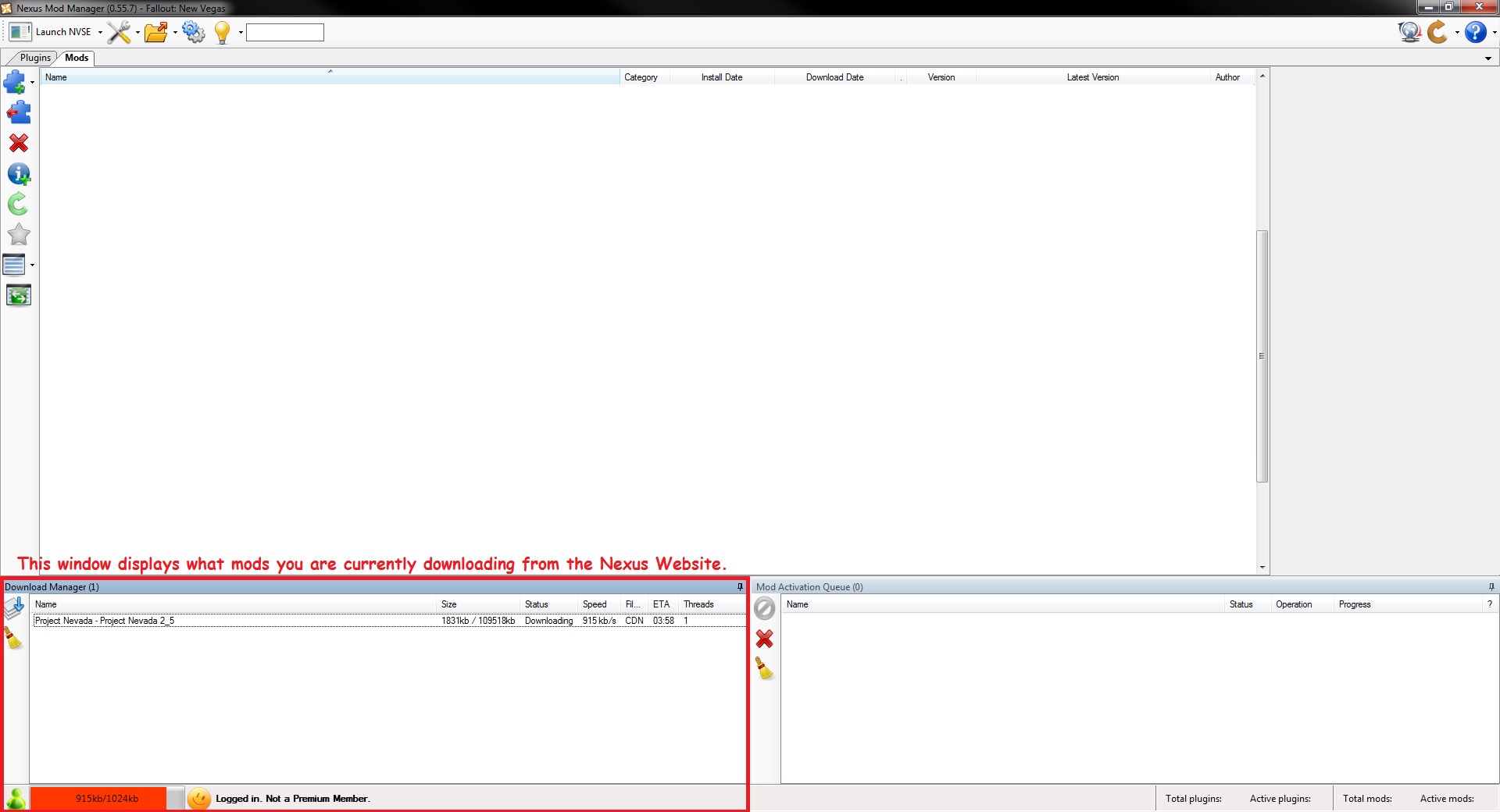This screenshot has height=812, width=1500.
Task: Switch to the Plugins tab
Action: (x=35, y=58)
